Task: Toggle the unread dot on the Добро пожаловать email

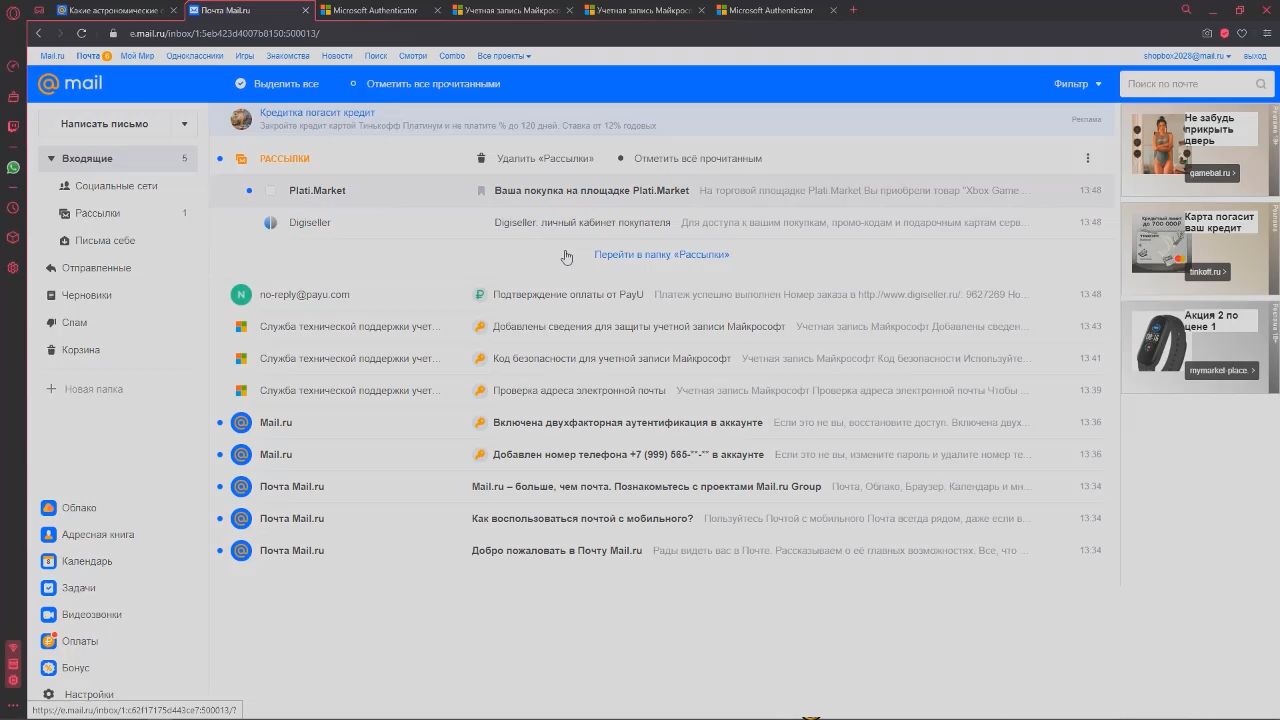Action: click(x=220, y=550)
